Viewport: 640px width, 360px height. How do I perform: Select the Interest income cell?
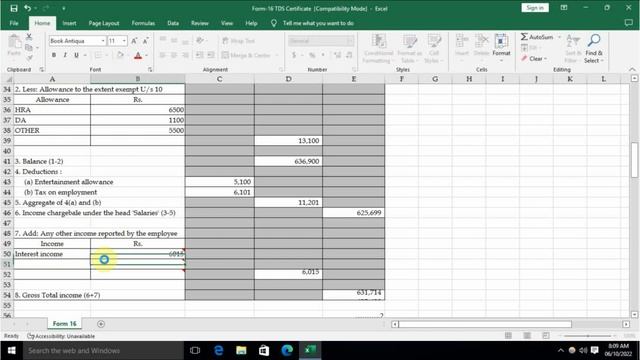(x=52, y=254)
